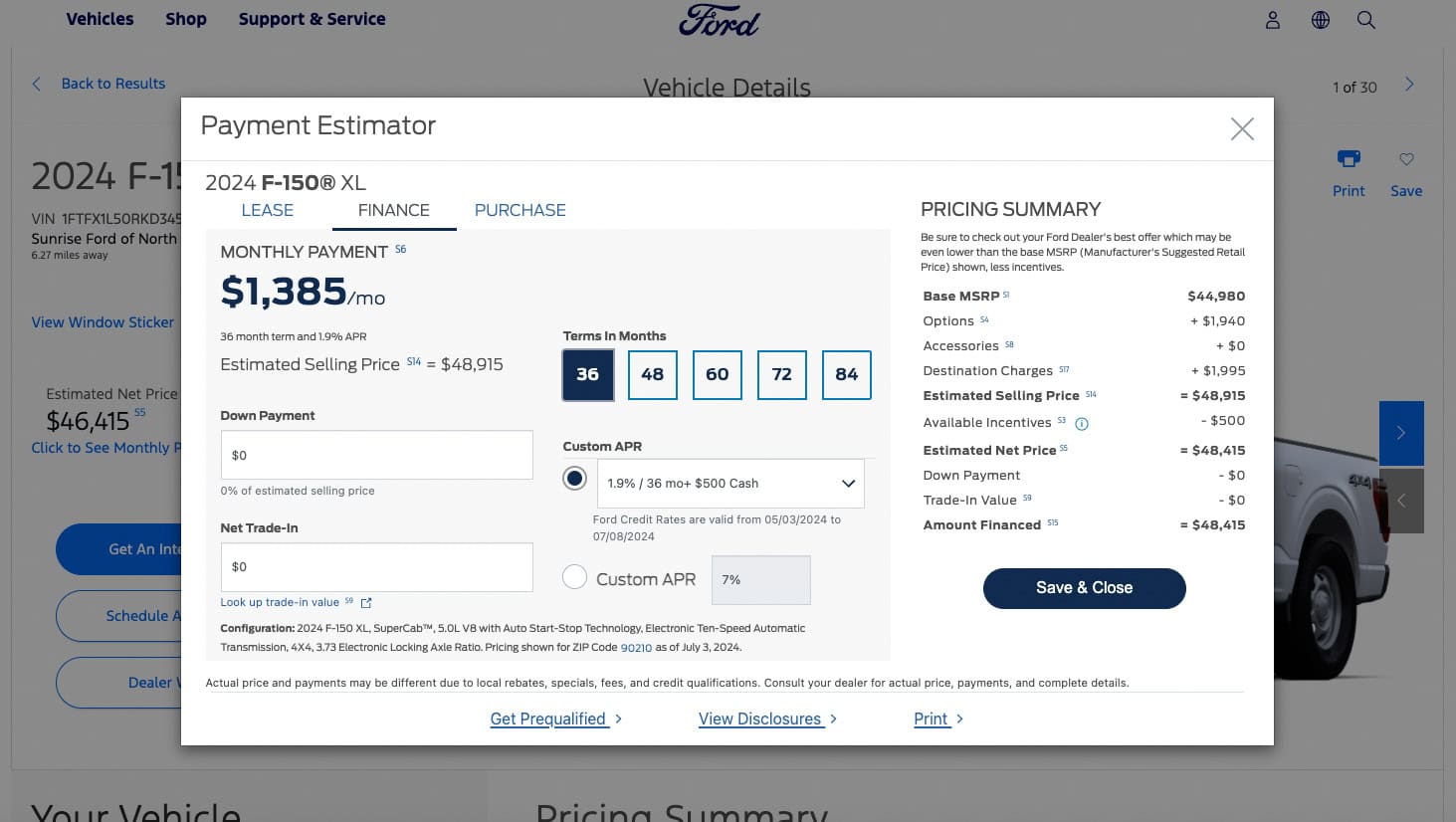Select the Custom APR radio button

[x=574, y=577]
